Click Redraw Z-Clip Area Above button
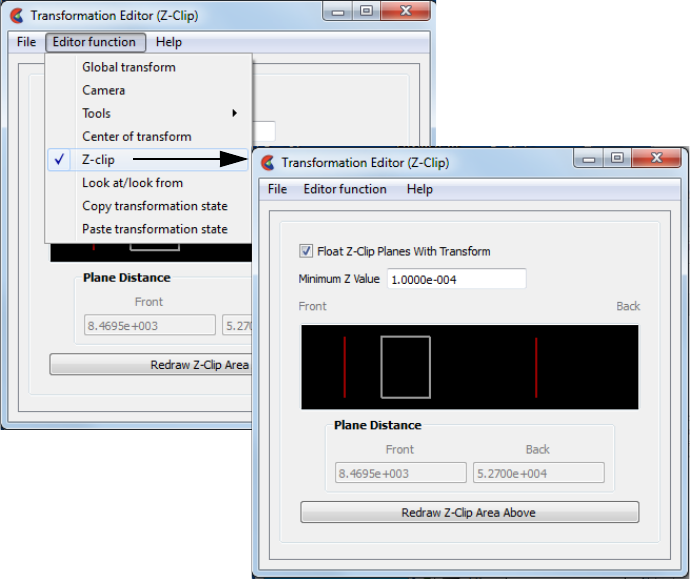 [469, 512]
